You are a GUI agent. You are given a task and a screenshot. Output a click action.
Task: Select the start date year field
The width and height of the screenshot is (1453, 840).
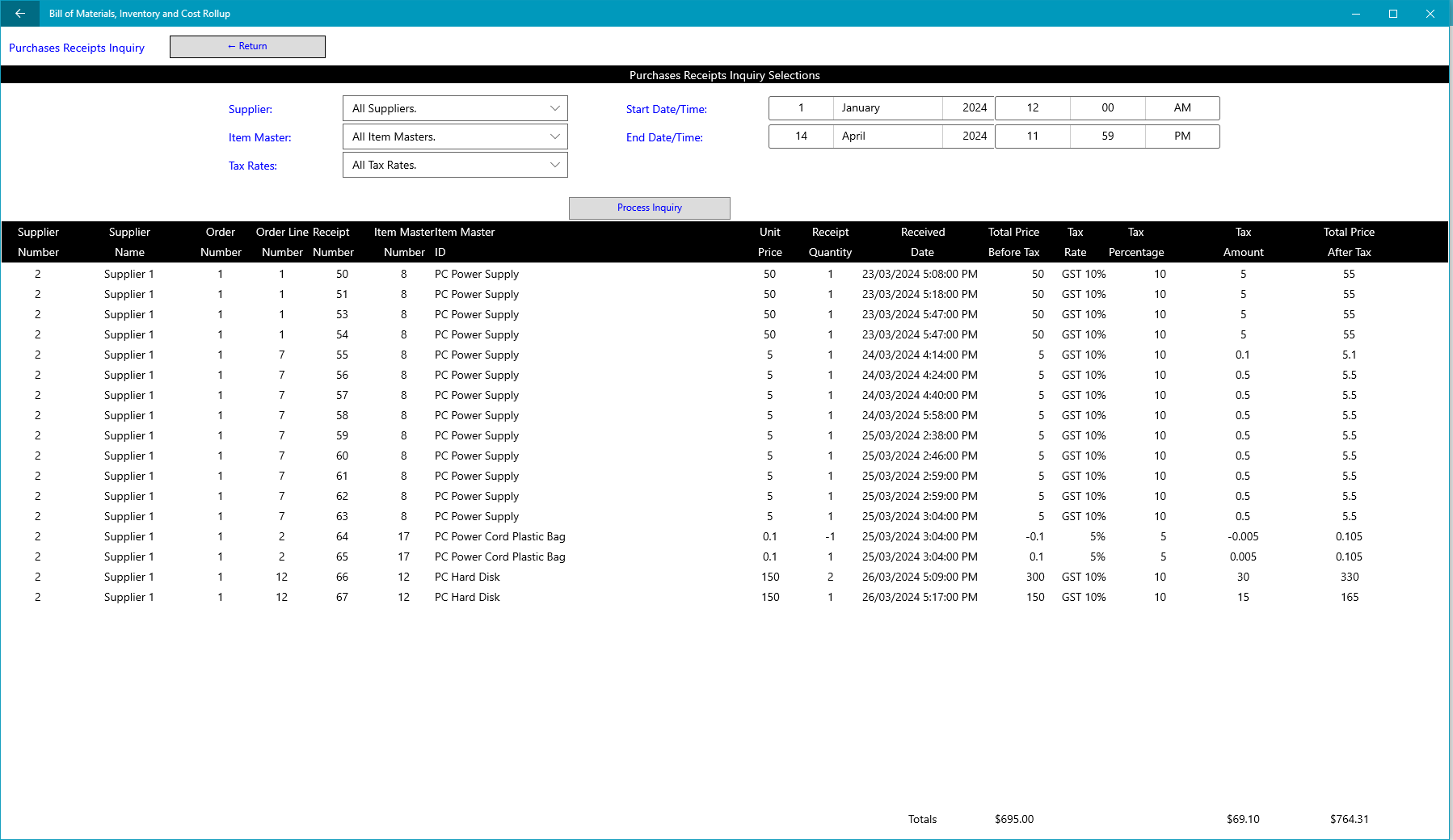point(968,107)
